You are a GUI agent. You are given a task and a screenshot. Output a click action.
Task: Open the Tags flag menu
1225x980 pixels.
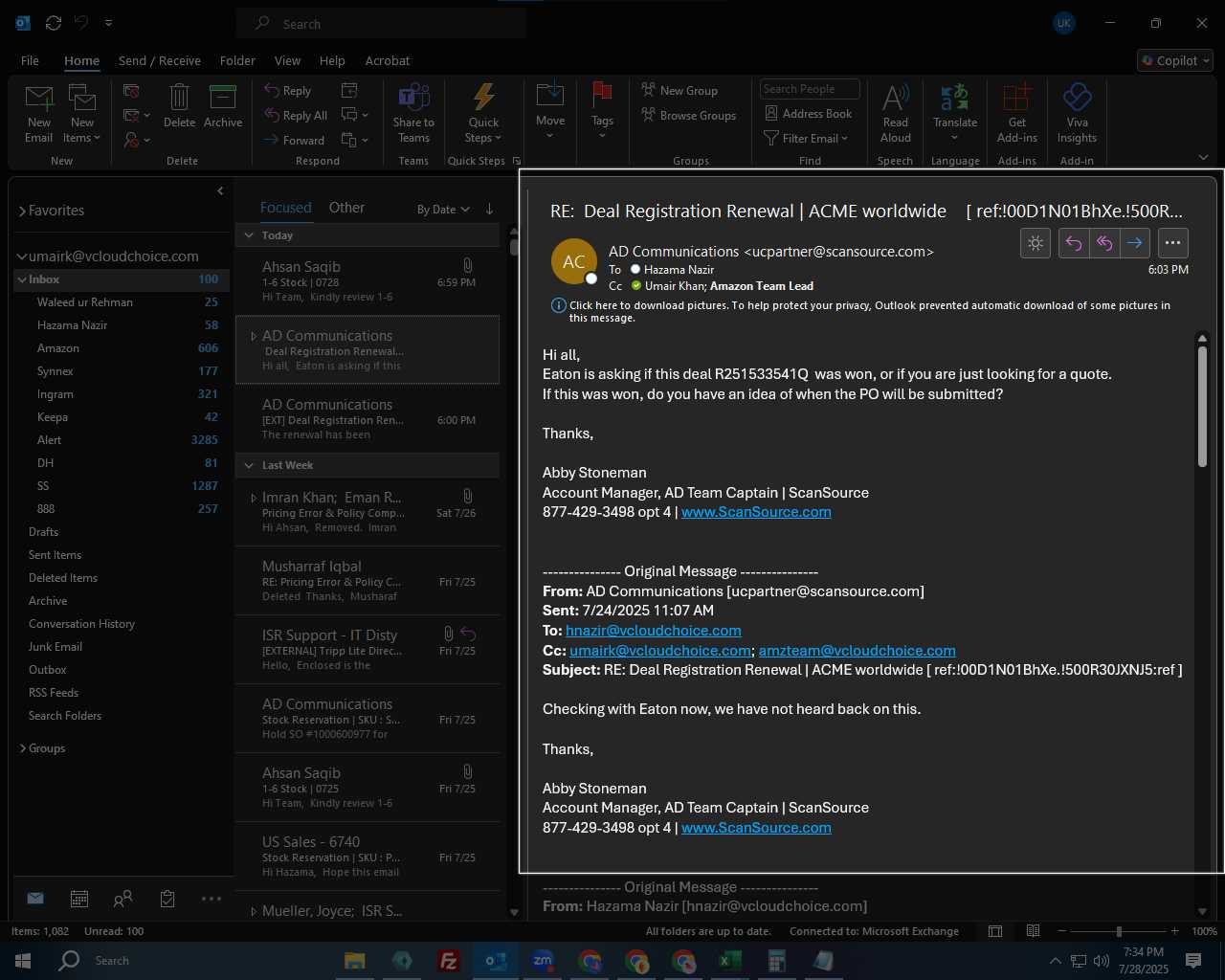(x=602, y=112)
